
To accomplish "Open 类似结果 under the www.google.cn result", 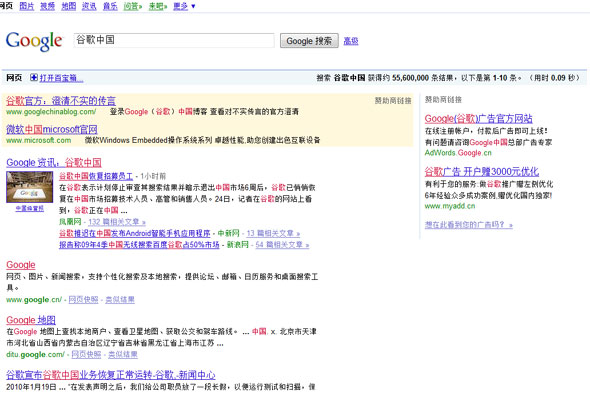I will 120,300.
